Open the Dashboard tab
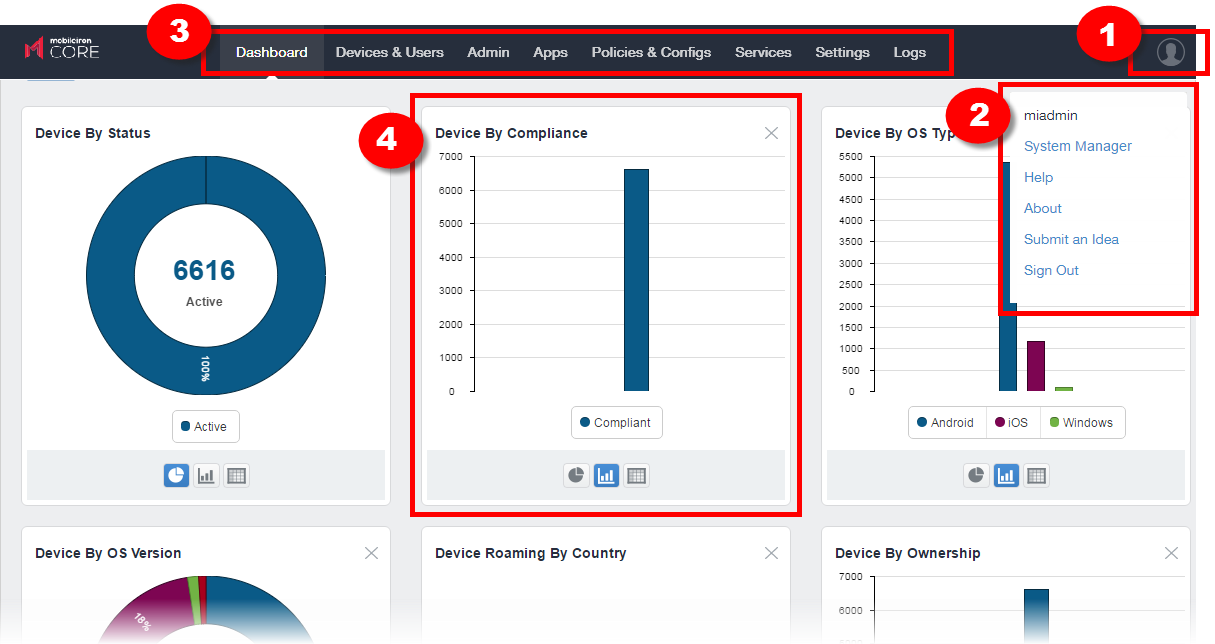Viewport: 1215px width, 644px height. click(272, 52)
